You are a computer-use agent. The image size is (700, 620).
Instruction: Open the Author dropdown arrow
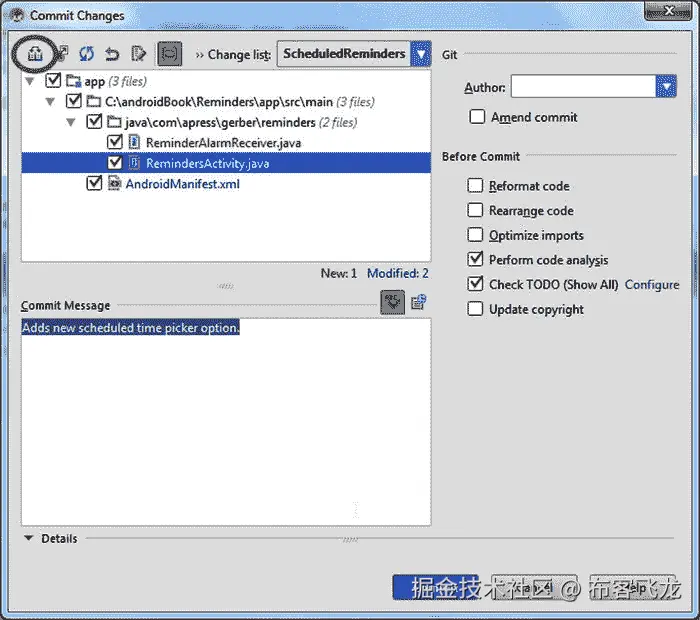[666, 87]
